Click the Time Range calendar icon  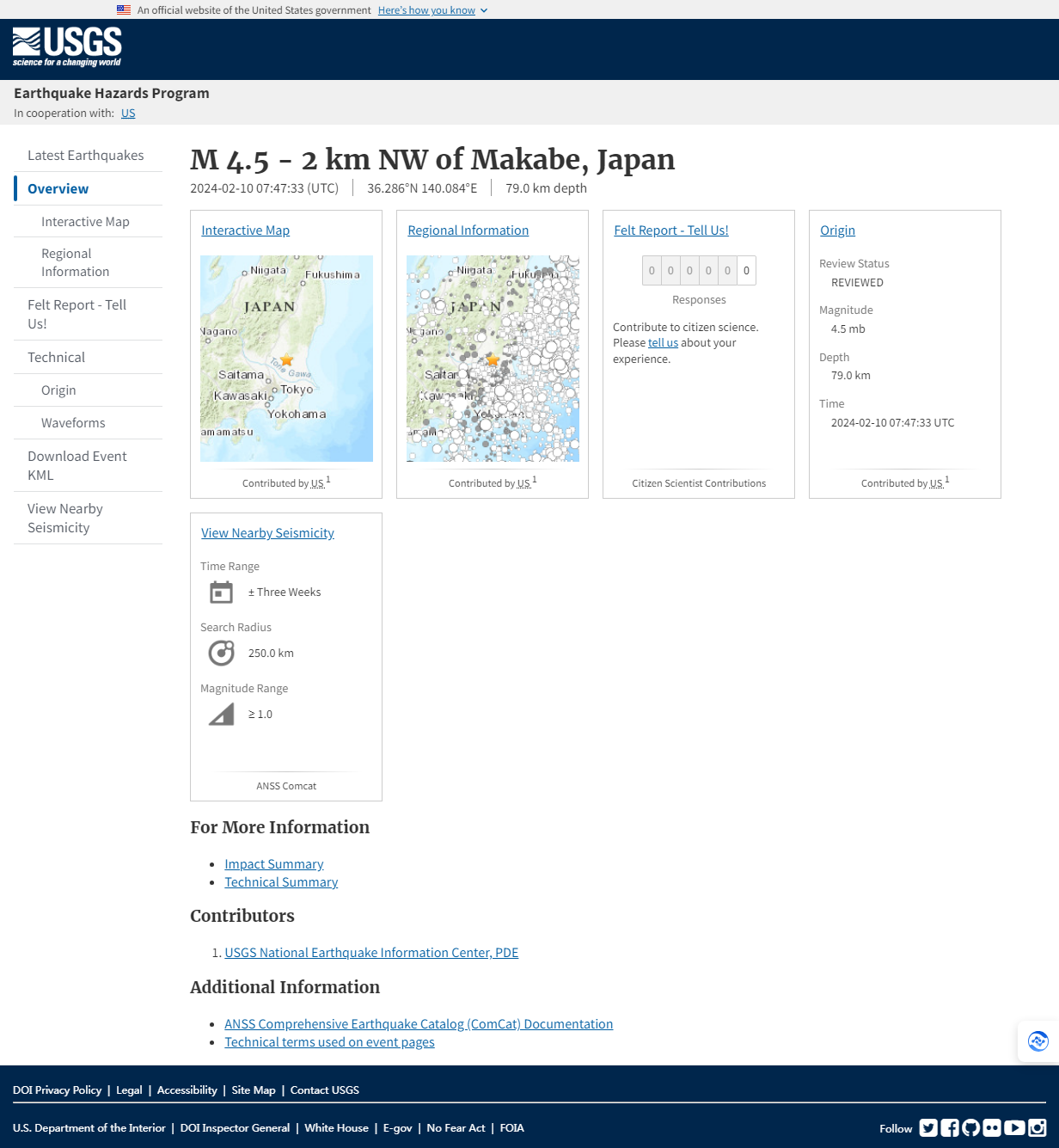pos(222,592)
